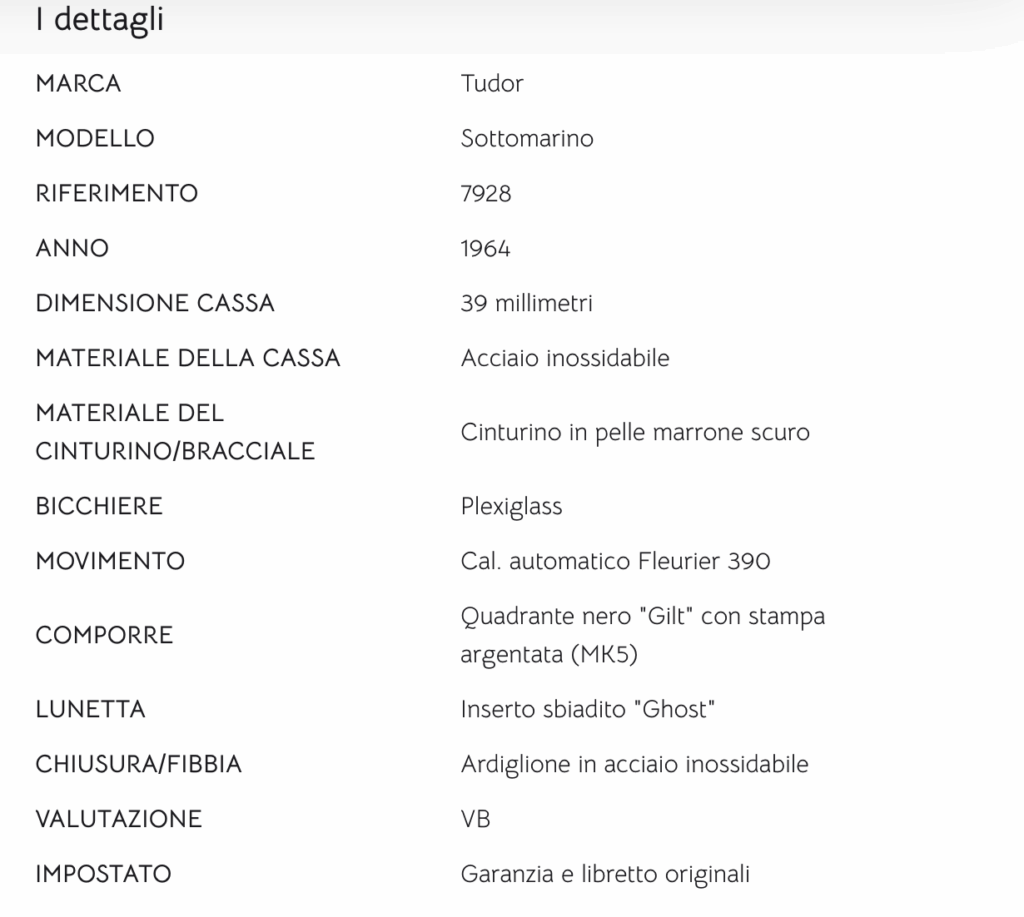Select the brand value "Tudor"
This screenshot has height=917, width=1024.
coord(491,83)
